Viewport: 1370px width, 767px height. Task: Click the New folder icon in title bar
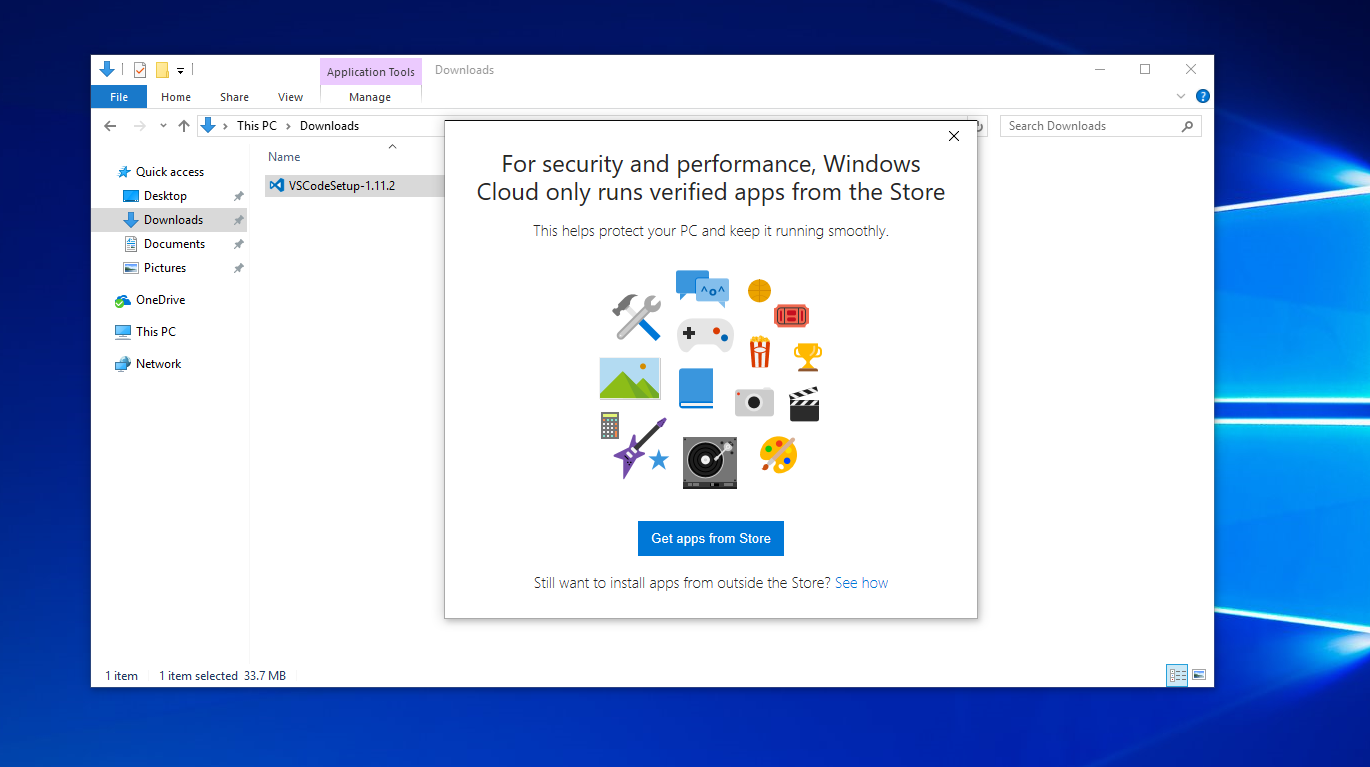click(x=162, y=70)
